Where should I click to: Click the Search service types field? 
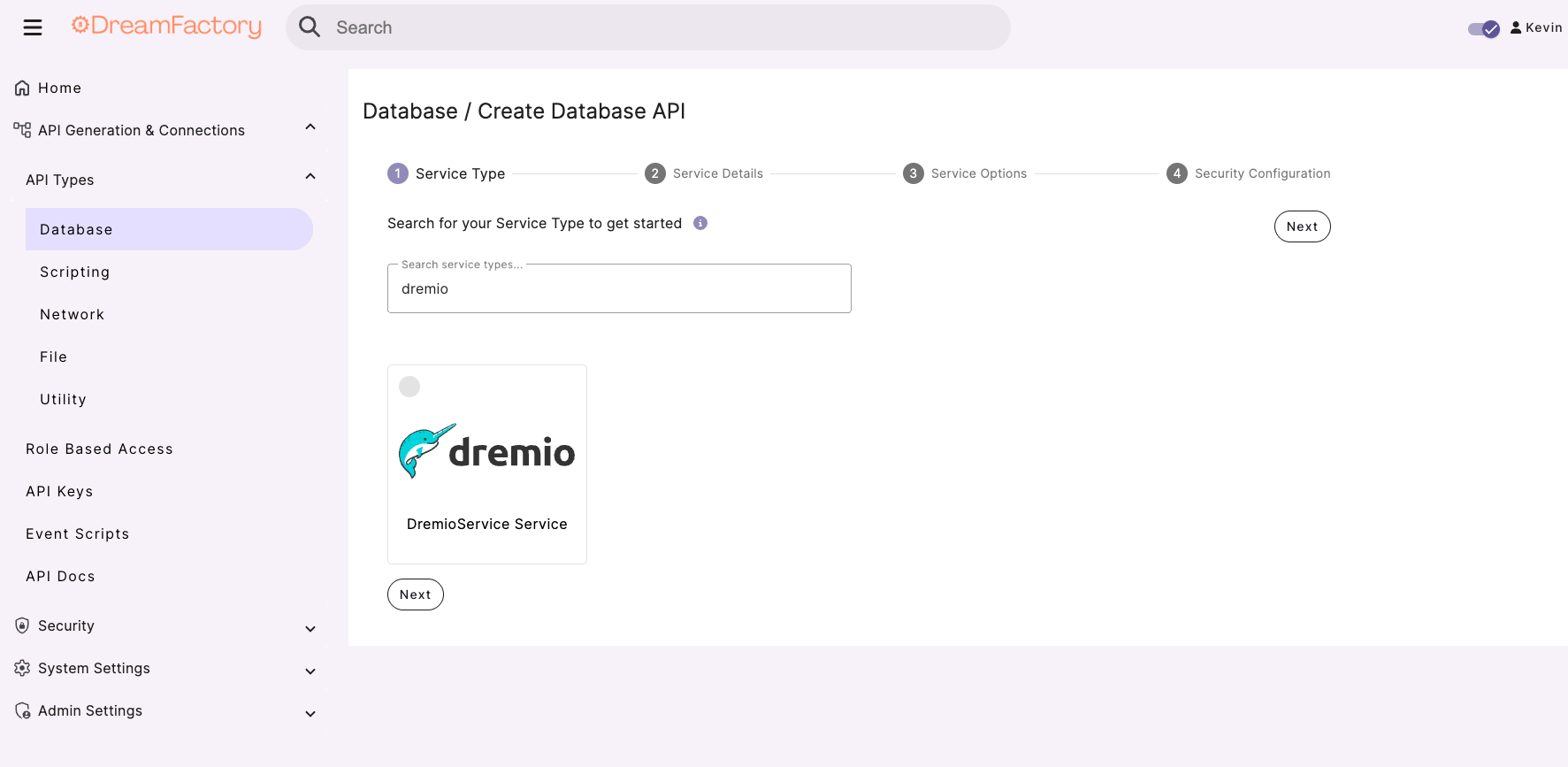tap(619, 288)
